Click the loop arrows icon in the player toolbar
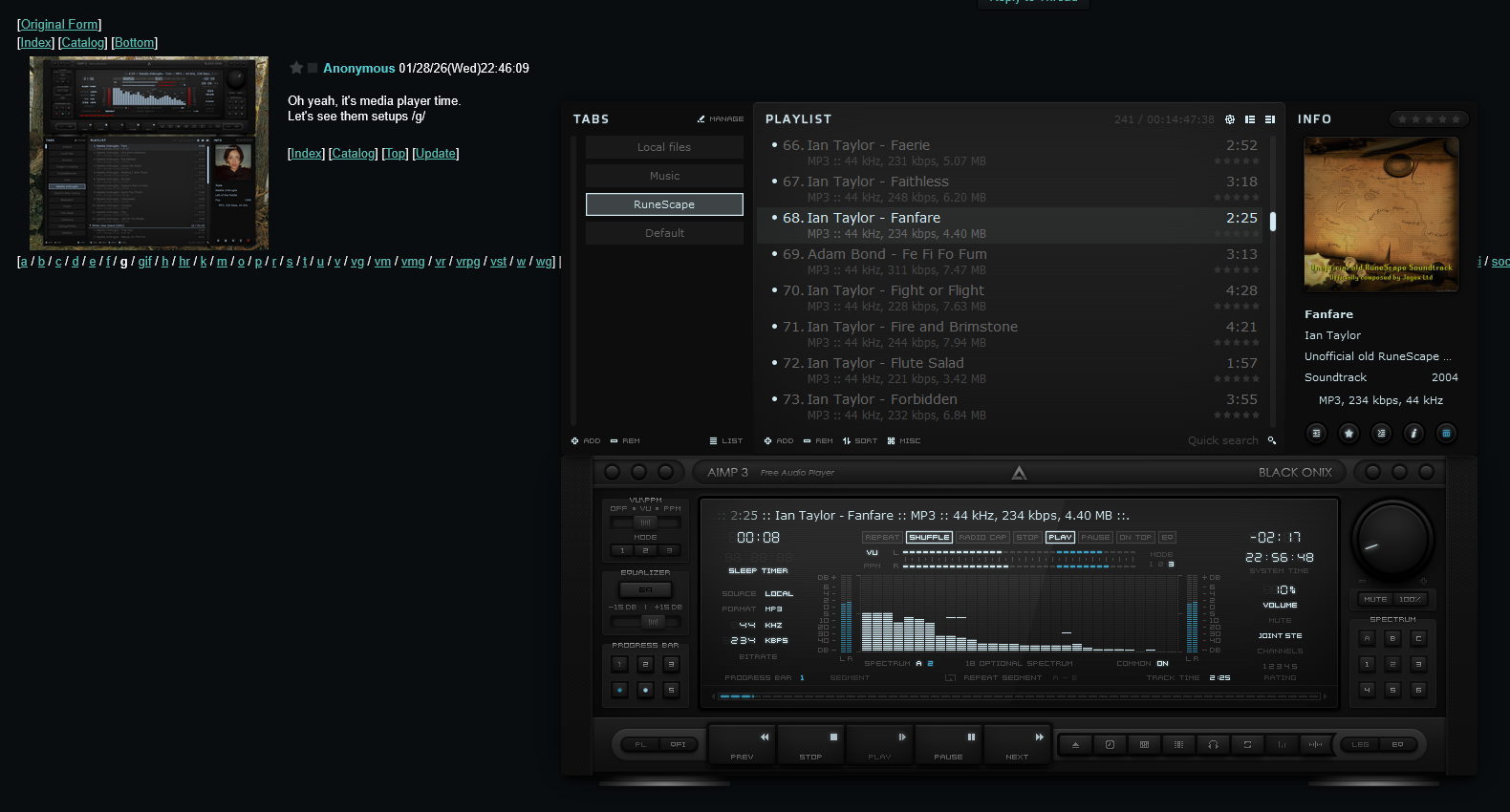Viewport: 1510px width, 812px height. [1247, 744]
